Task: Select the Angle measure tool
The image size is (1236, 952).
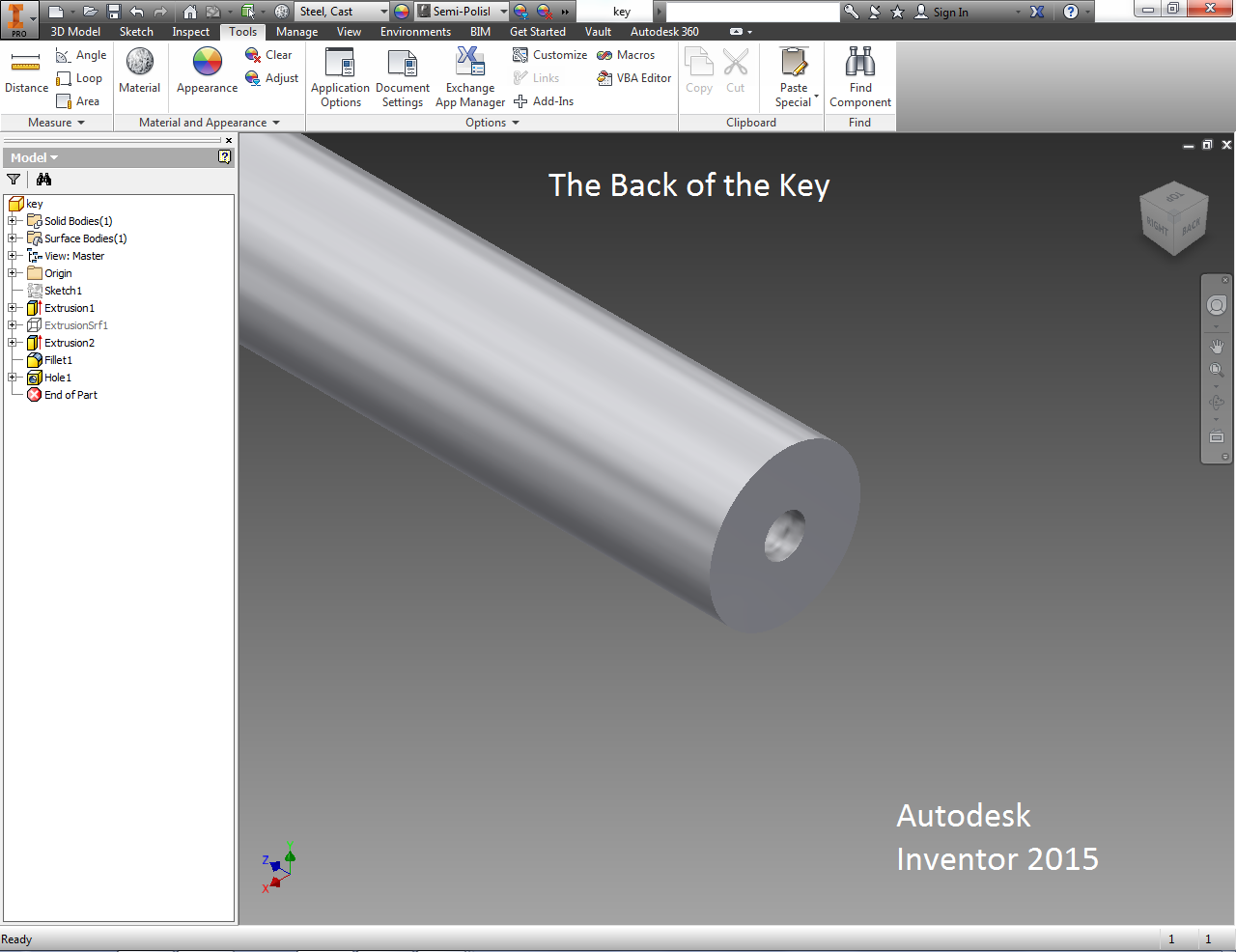Action: 81,55
